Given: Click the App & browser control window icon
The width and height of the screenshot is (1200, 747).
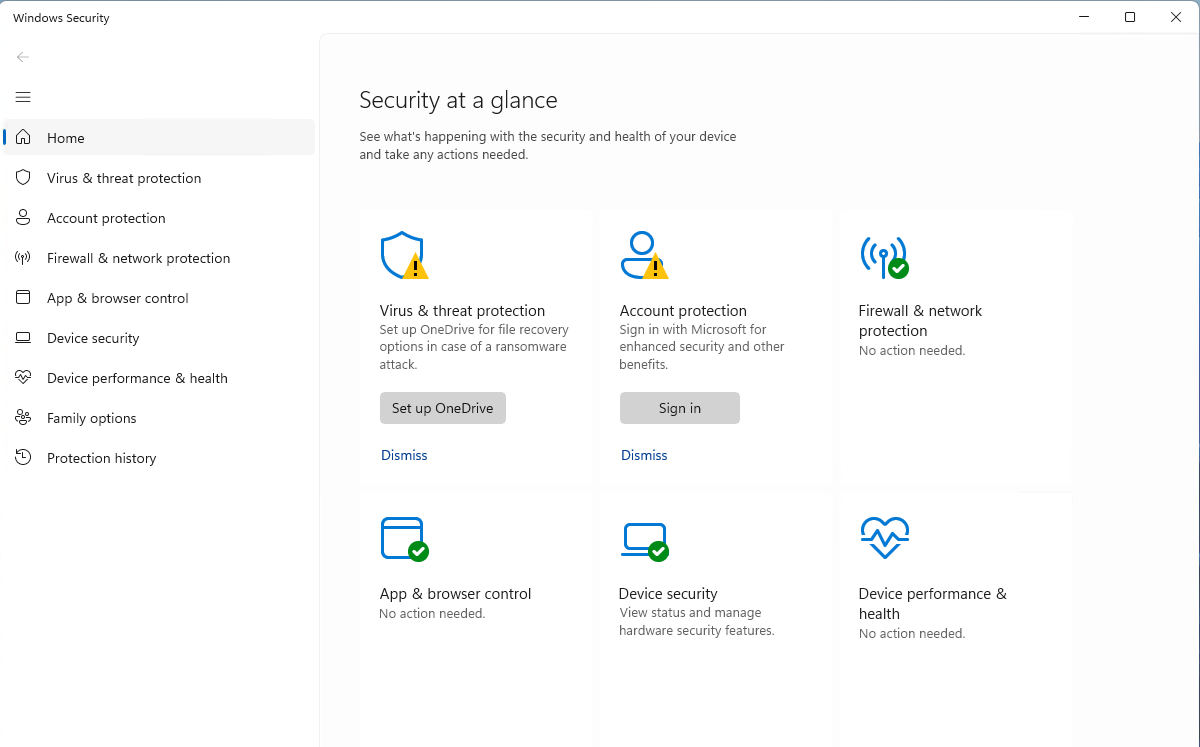Looking at the screenshot, I should click(403, 539).
